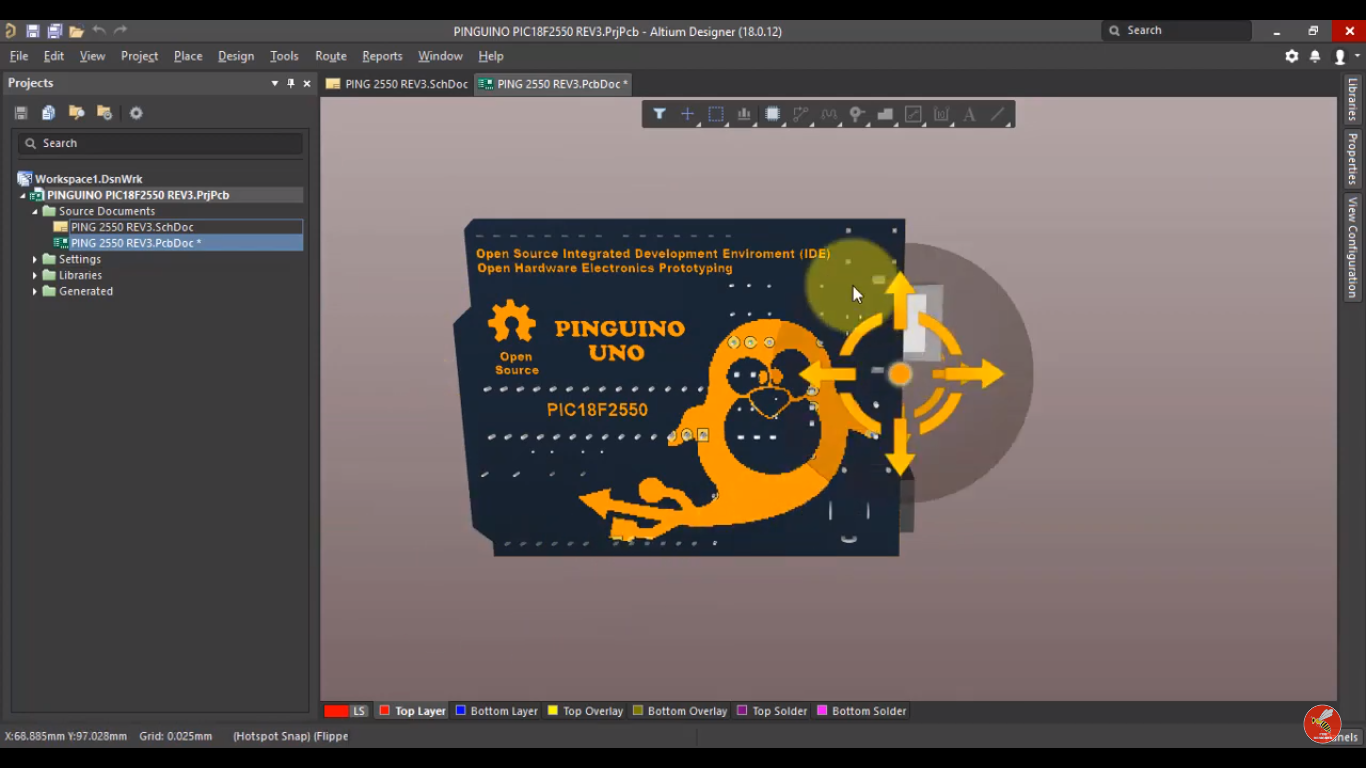Select the Bottom Overlay layer tab
Image resolution: width=1366 pixels, height=768 pixels.
click(679, 711)
